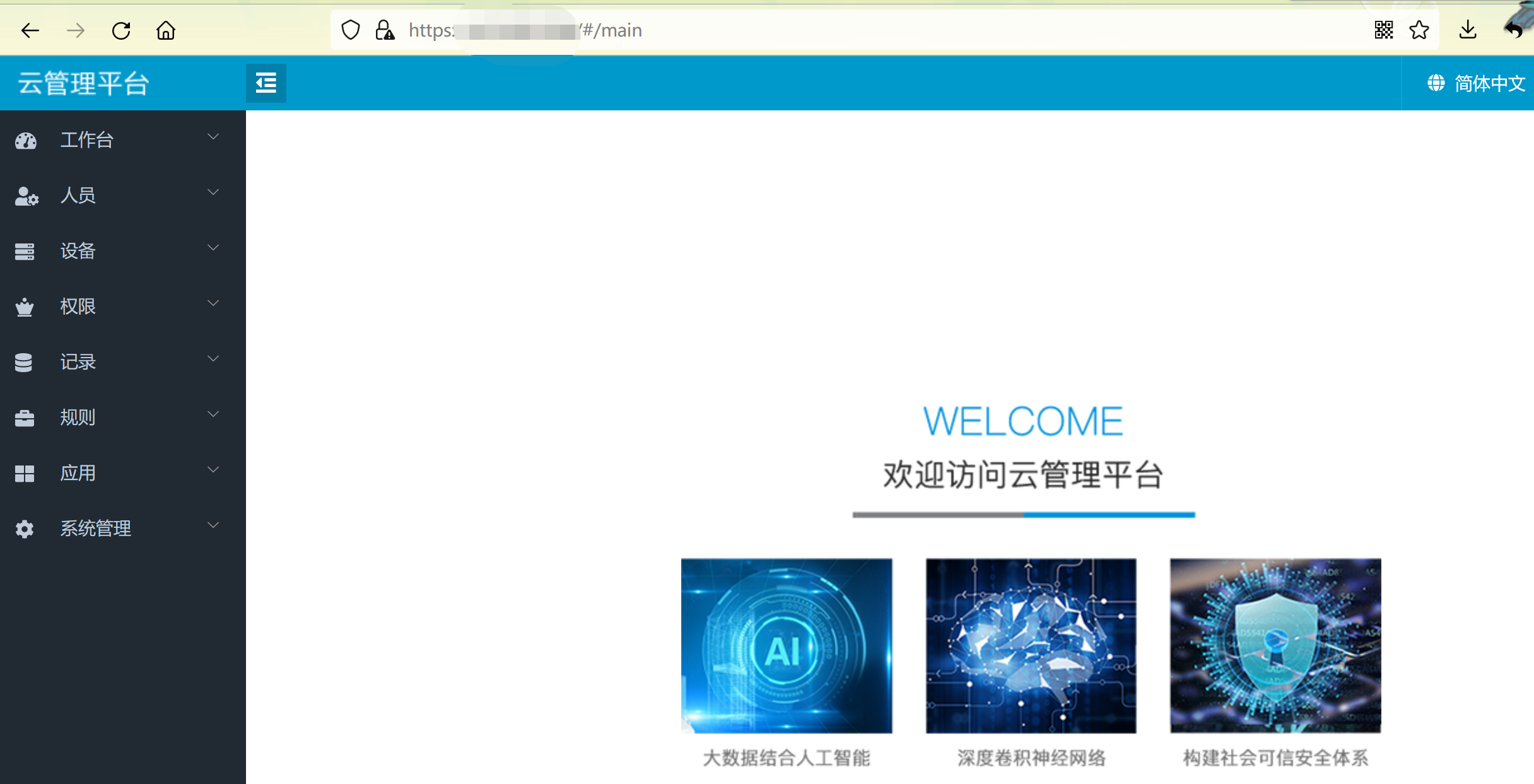This screenshot has height=784, width=1534.
Task: Click the database icon beside 记录
Action: click(23, 363)
